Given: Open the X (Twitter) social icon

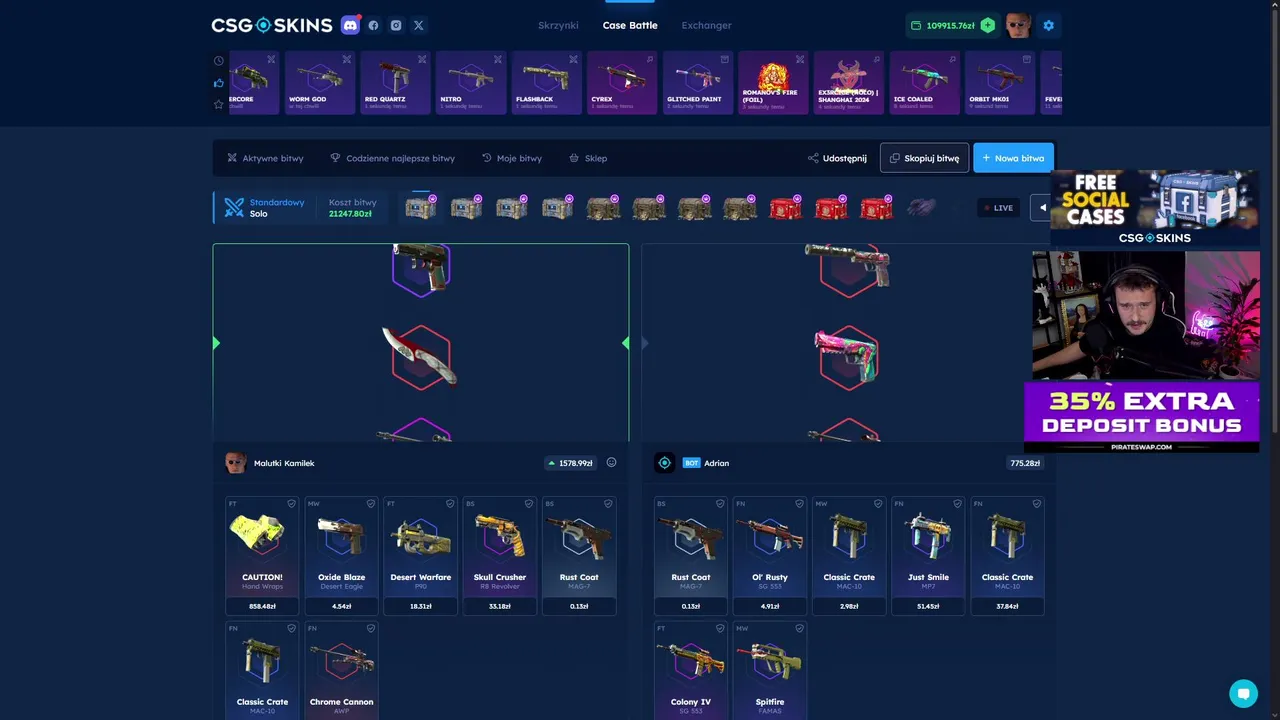Looking at the screenshot, I should 418,25.
